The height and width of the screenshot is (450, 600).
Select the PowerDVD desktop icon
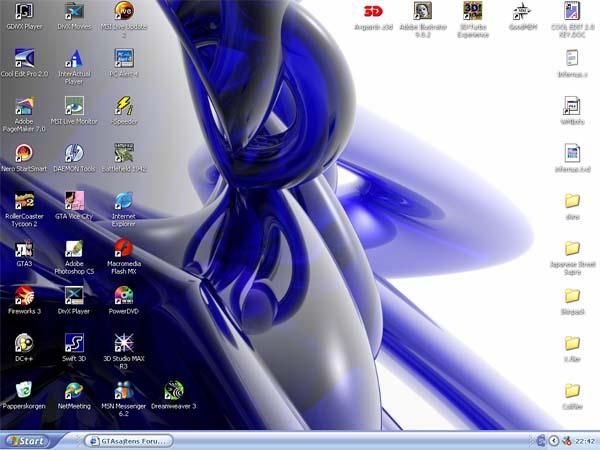point(124,295)
